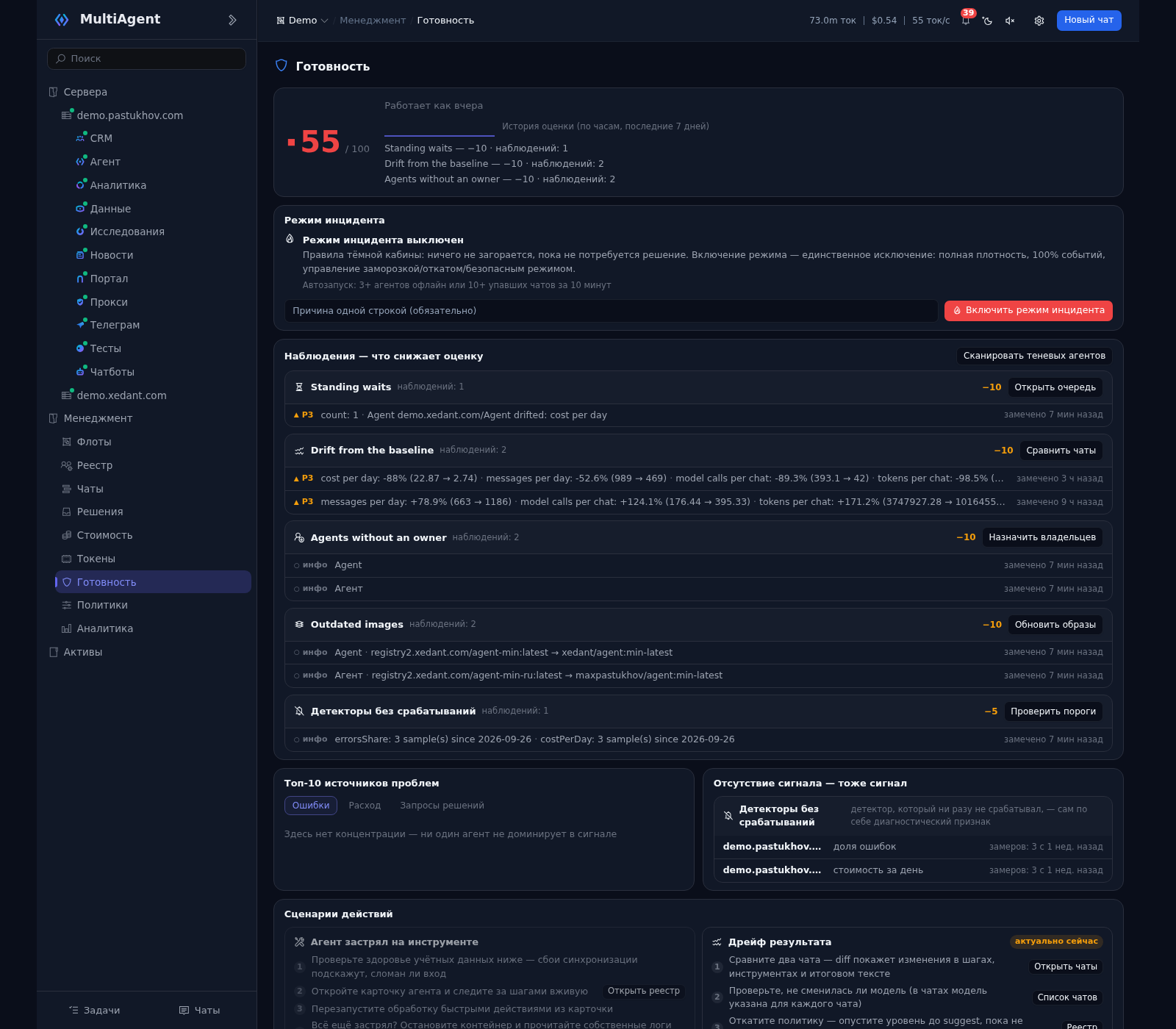Click Открыть очередь button
Screen dimensions: 1176x1029
[1055, 387]
